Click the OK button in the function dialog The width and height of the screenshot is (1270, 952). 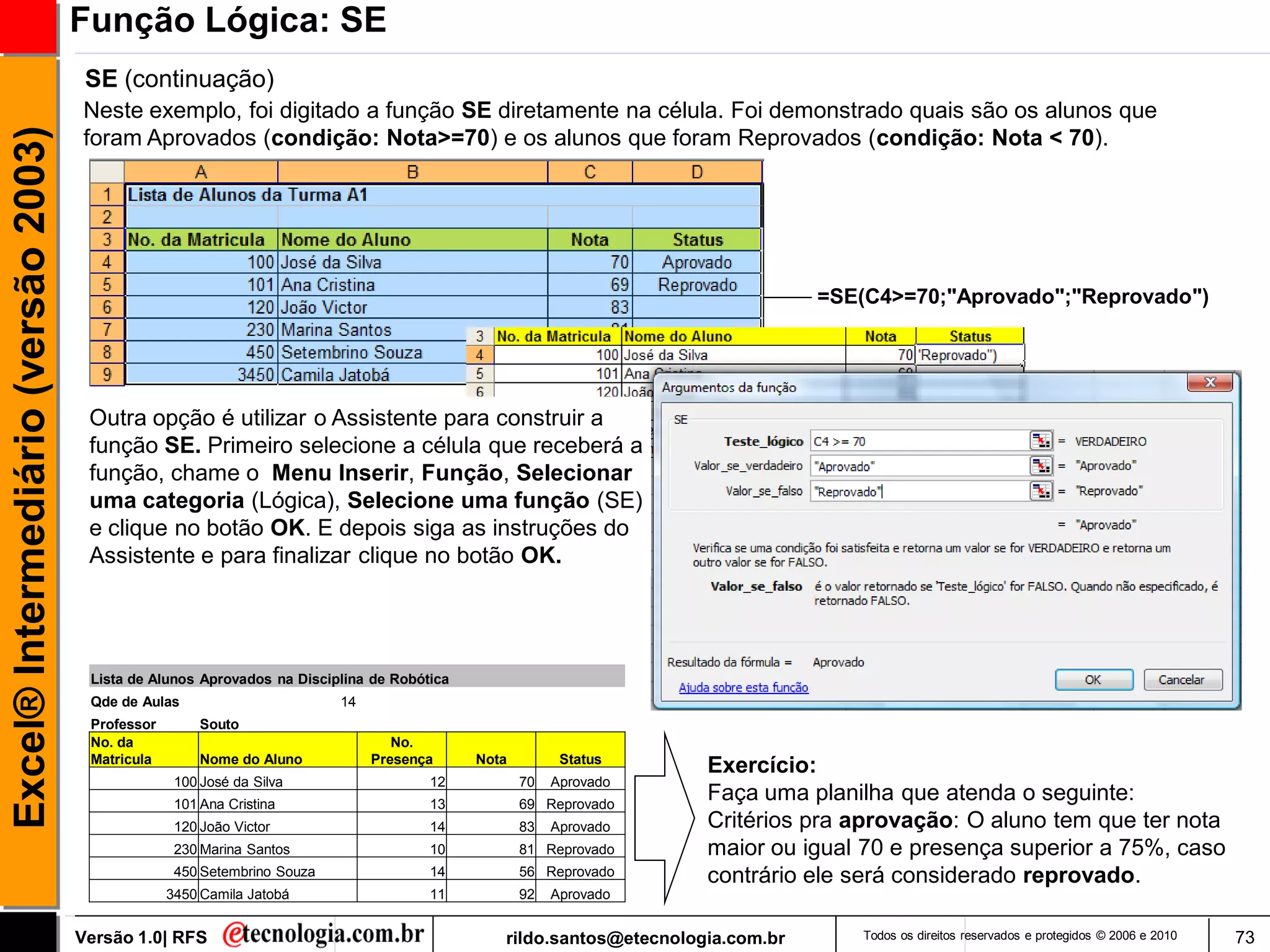[x=1094, y=680]
